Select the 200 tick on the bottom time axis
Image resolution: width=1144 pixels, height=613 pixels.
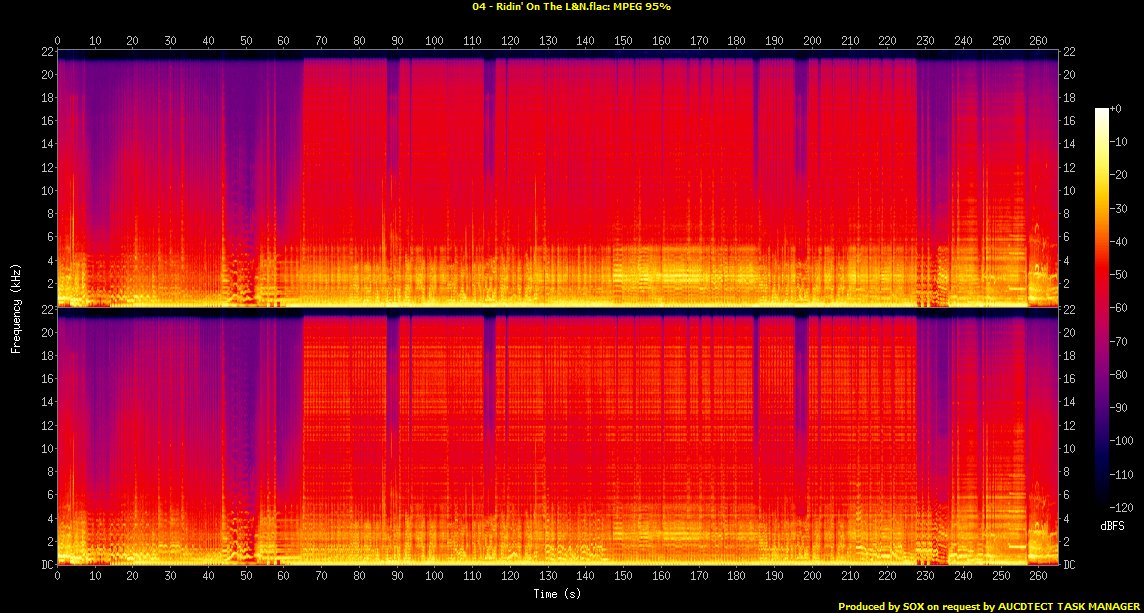812,578
